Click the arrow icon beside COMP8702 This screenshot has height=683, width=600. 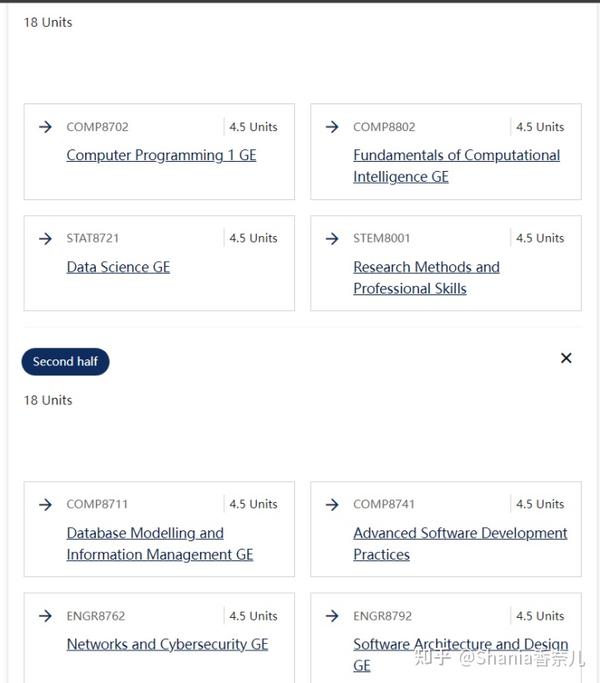(45, 127)
